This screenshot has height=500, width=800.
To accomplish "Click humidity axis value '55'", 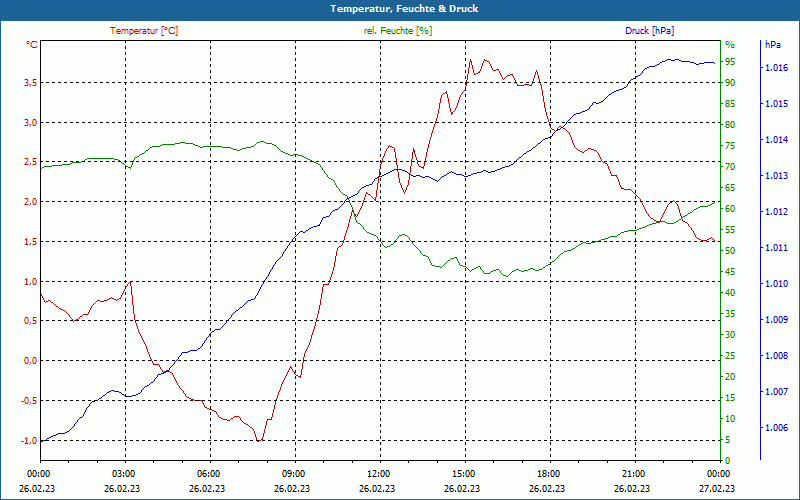I will tap(730, 230).
